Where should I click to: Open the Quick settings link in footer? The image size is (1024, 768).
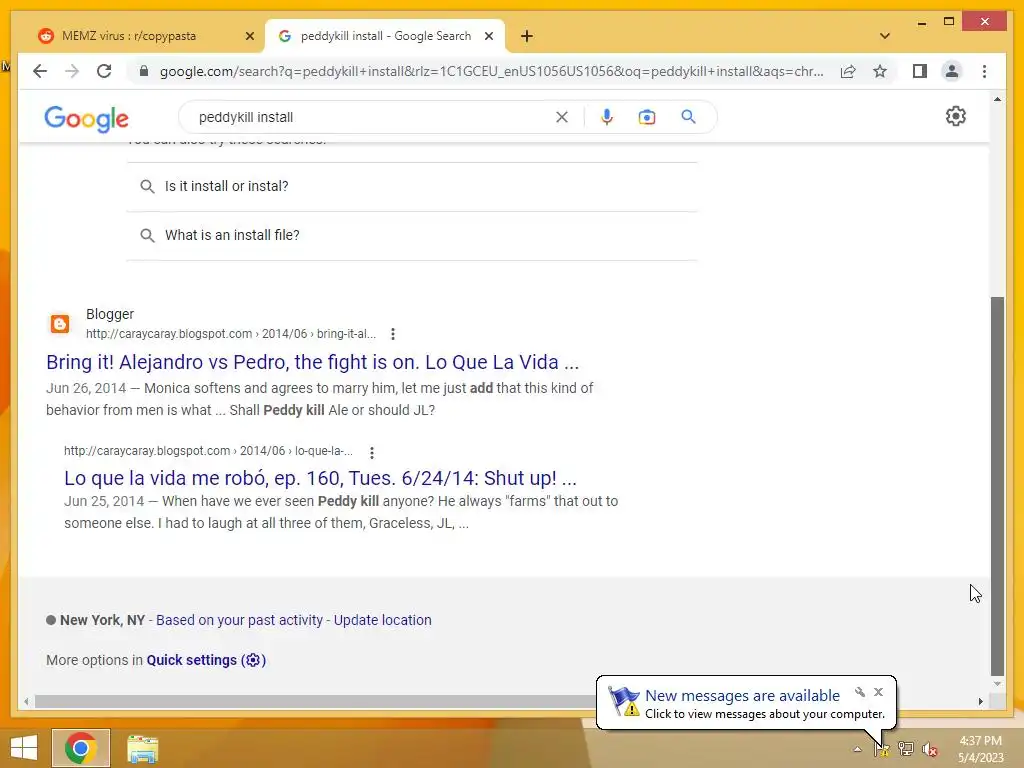click(206, 660)
